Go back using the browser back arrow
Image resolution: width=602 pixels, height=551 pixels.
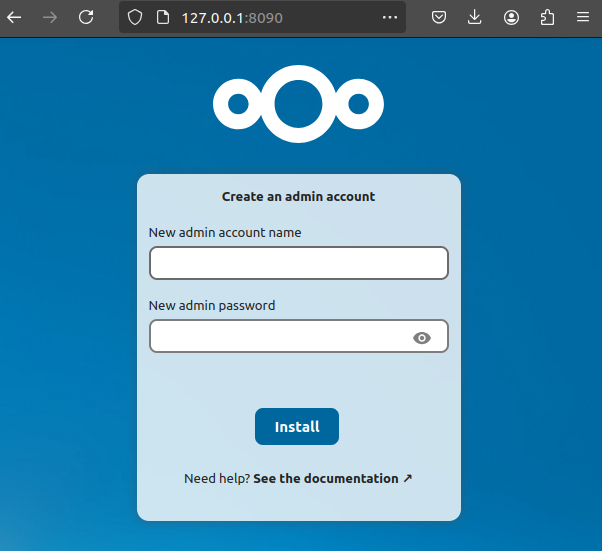14,17
